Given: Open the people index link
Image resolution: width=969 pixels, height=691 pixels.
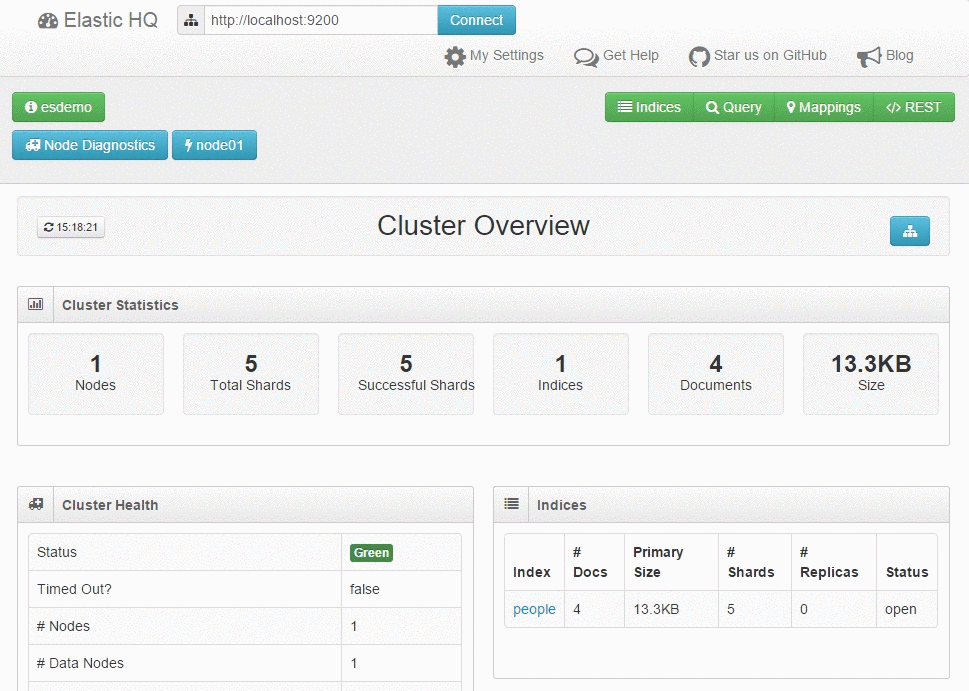Looking at the screenshot, I should pos(534,609).
